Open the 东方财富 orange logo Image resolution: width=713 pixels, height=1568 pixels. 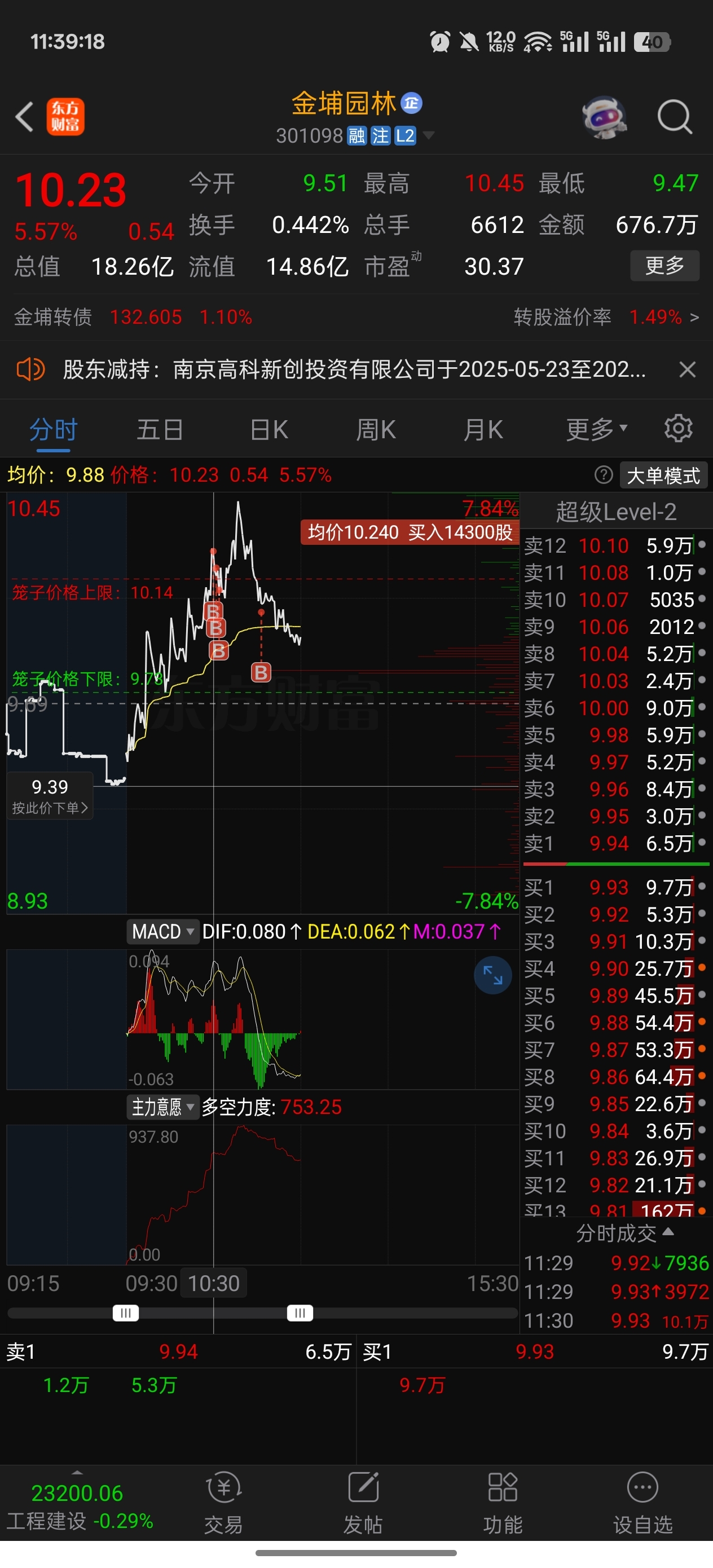click(66, 116)
